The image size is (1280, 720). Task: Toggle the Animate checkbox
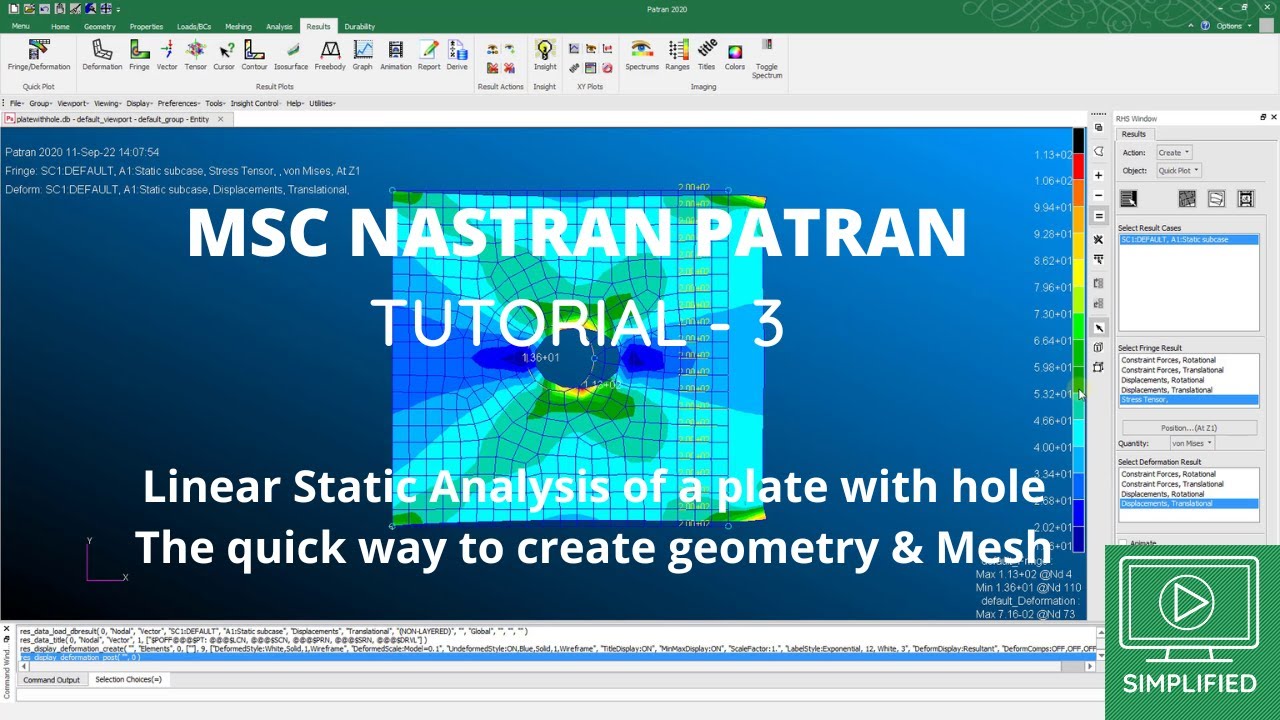(1123, 543)
